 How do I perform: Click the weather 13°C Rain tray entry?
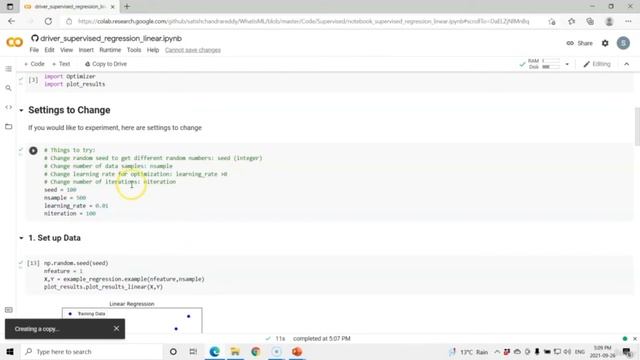469,352
